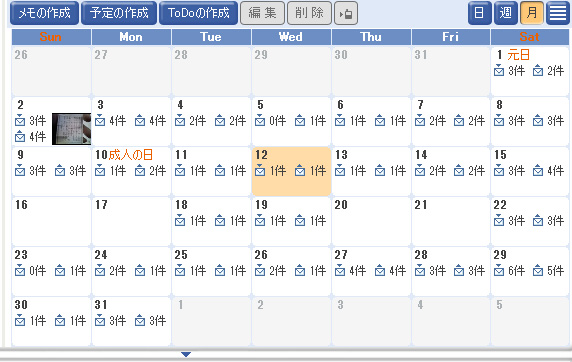Click the phone transfer icon button
The image size is (572, 362).
pos(345,14)
